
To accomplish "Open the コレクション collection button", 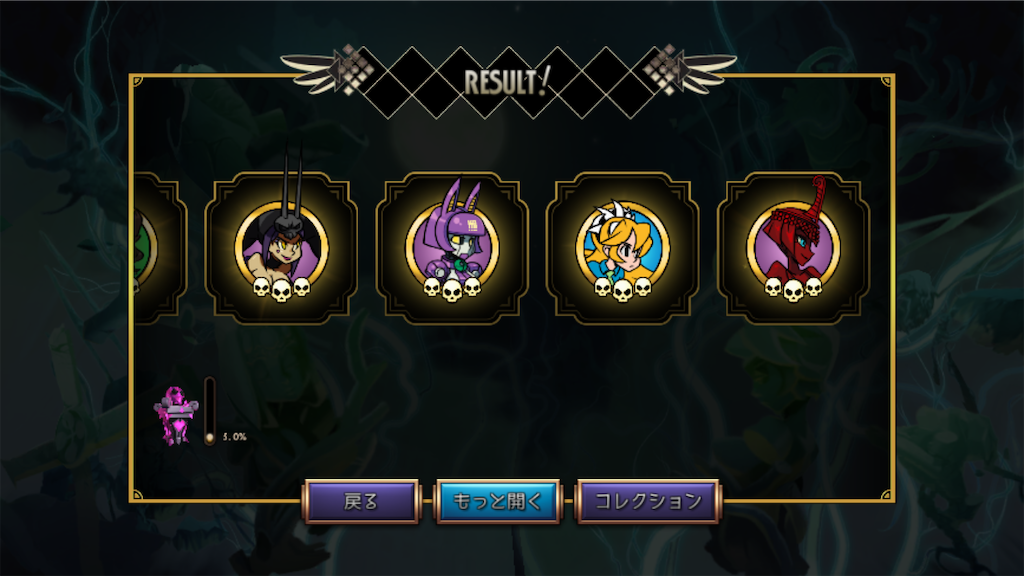I will 648,502.
